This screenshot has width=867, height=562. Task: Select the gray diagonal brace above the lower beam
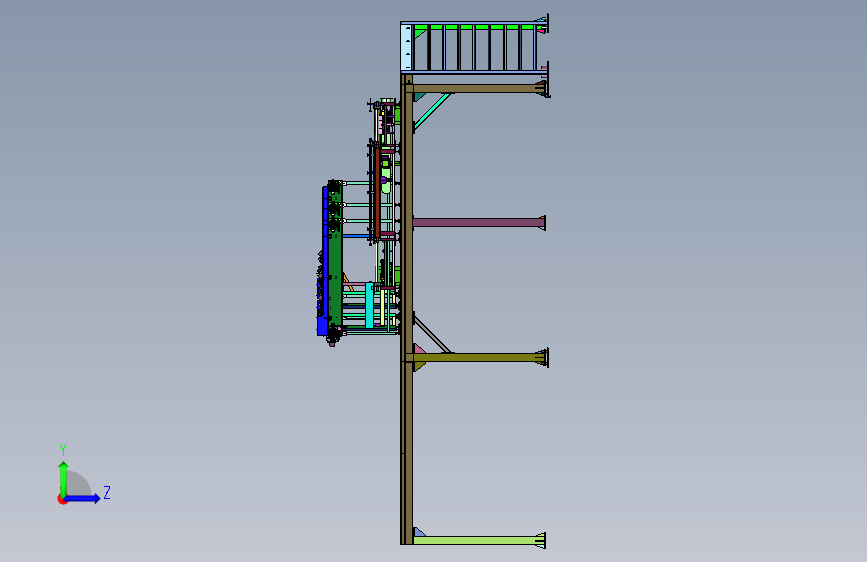click(x=432, y=334)
